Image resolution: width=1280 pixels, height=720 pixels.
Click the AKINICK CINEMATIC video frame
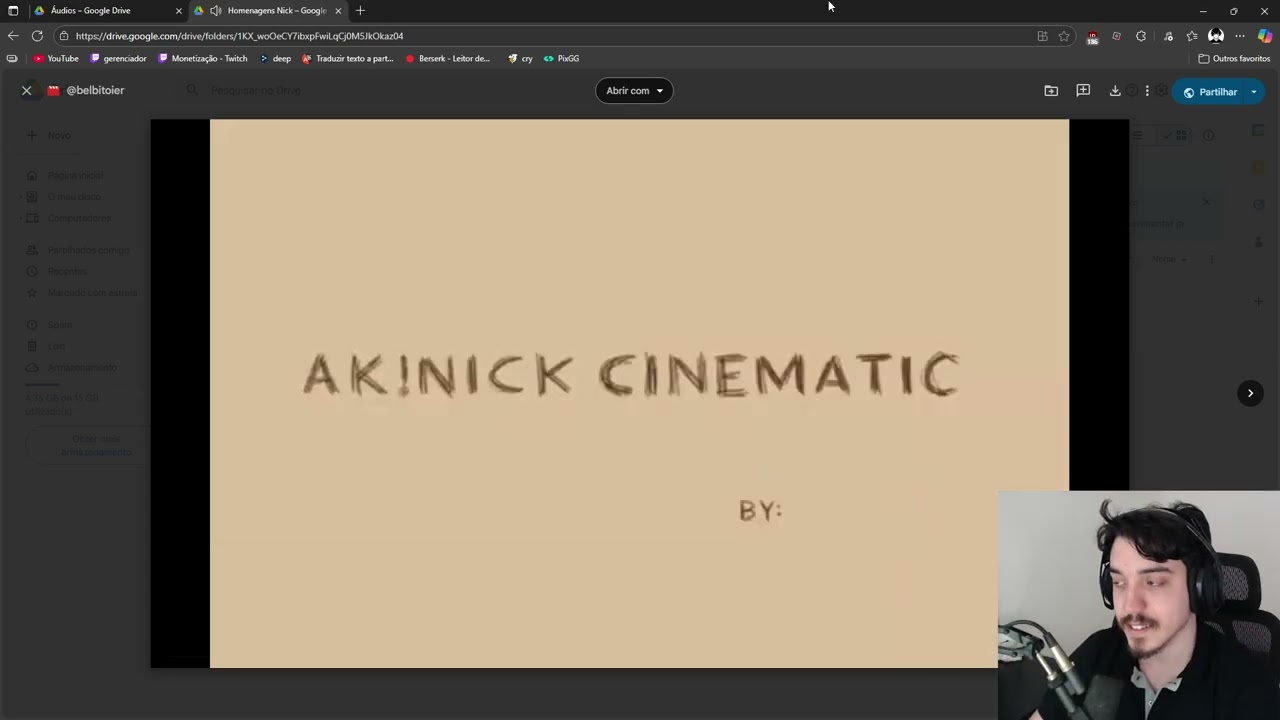pyautogui.click(x=639, y=393)
